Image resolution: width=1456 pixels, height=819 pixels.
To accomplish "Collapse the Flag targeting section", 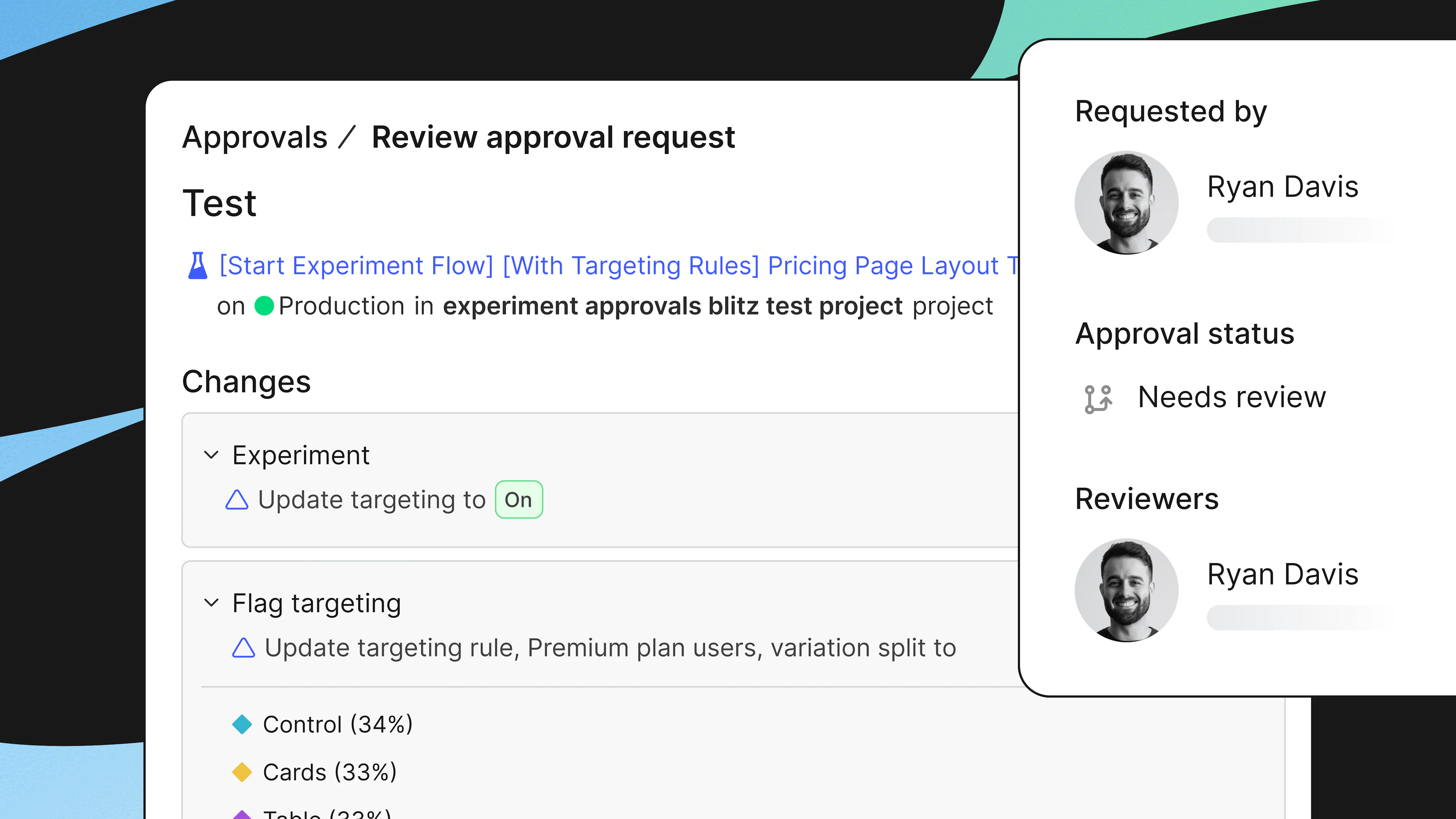I will [211, 603].
